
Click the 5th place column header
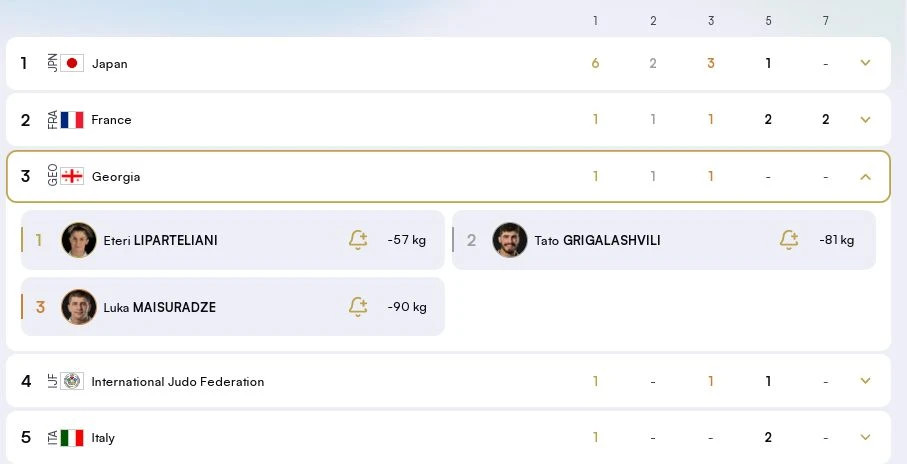click(768, 20)
